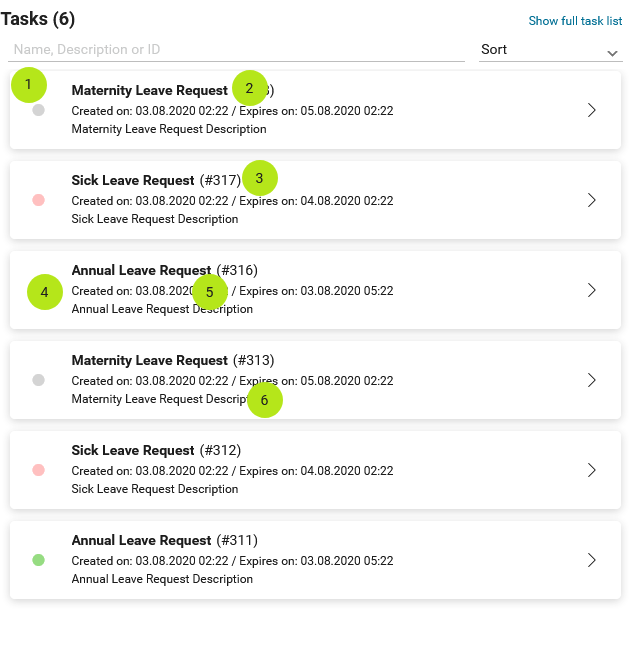Viewport: 629px width, 653px height.
Task: Click green status dot of Annual Leave #311
Action: (x=38, y=560)
